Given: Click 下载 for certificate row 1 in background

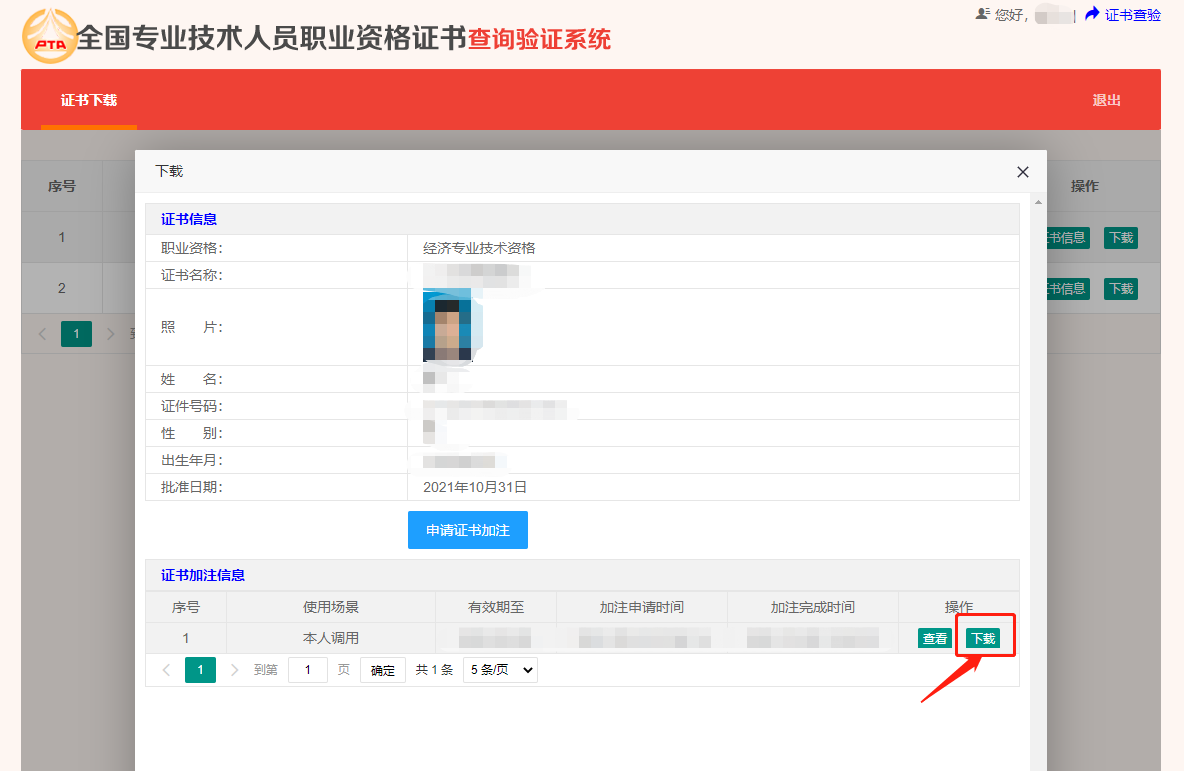Looking at the screenshot, I should [x=1120, y=238].
